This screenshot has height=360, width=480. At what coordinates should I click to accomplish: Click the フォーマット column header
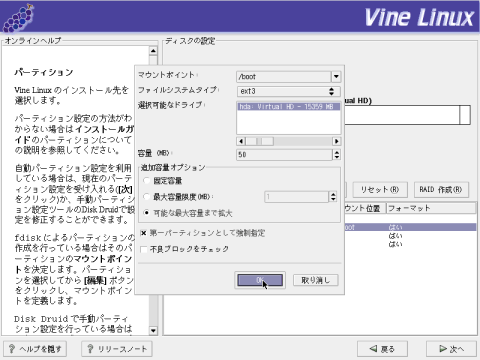pyautogui.click(x=431, y=208)
